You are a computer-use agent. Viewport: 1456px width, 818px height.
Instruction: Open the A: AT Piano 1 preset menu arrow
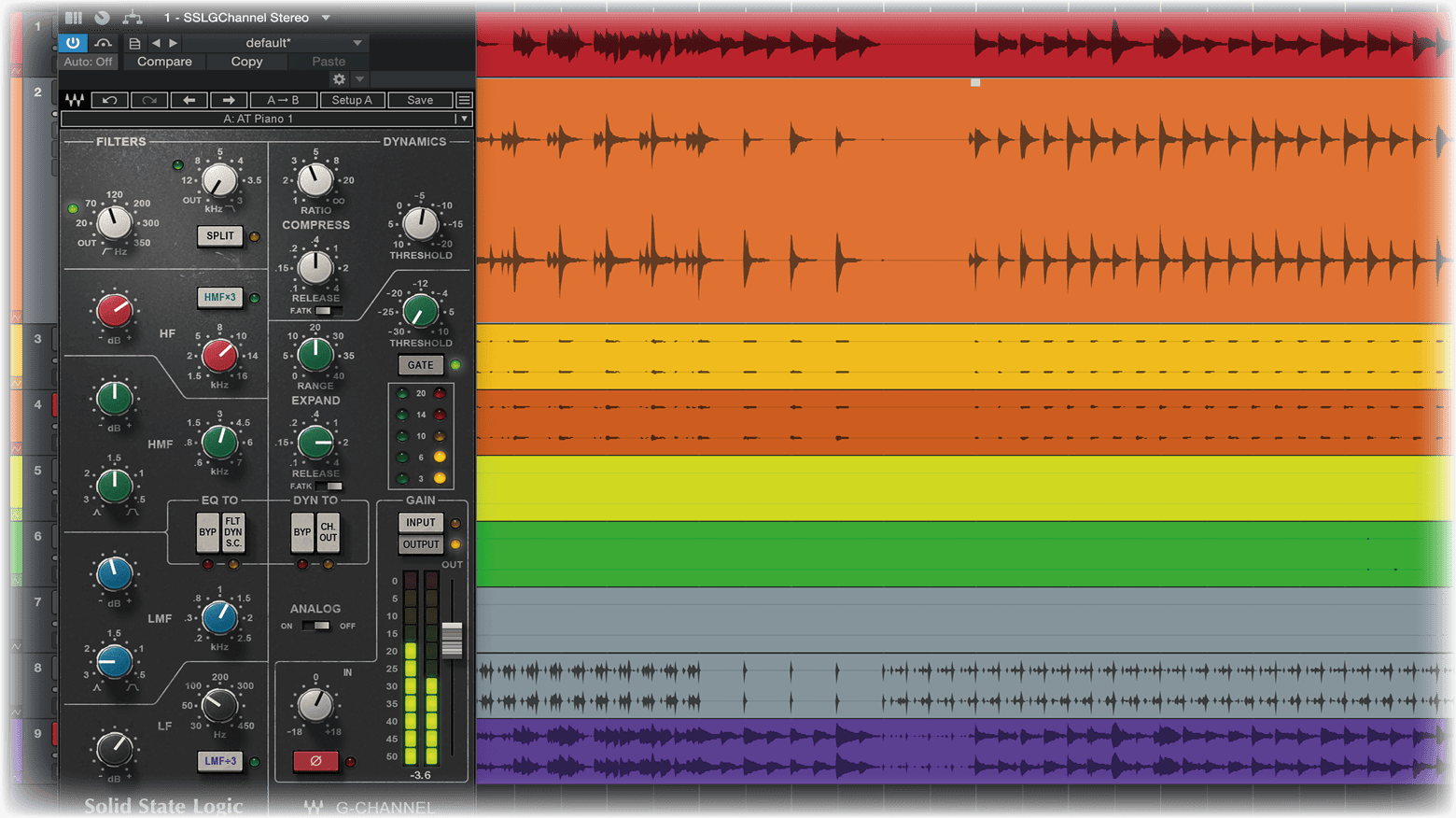pyautogui.click(x=464, y=119)
